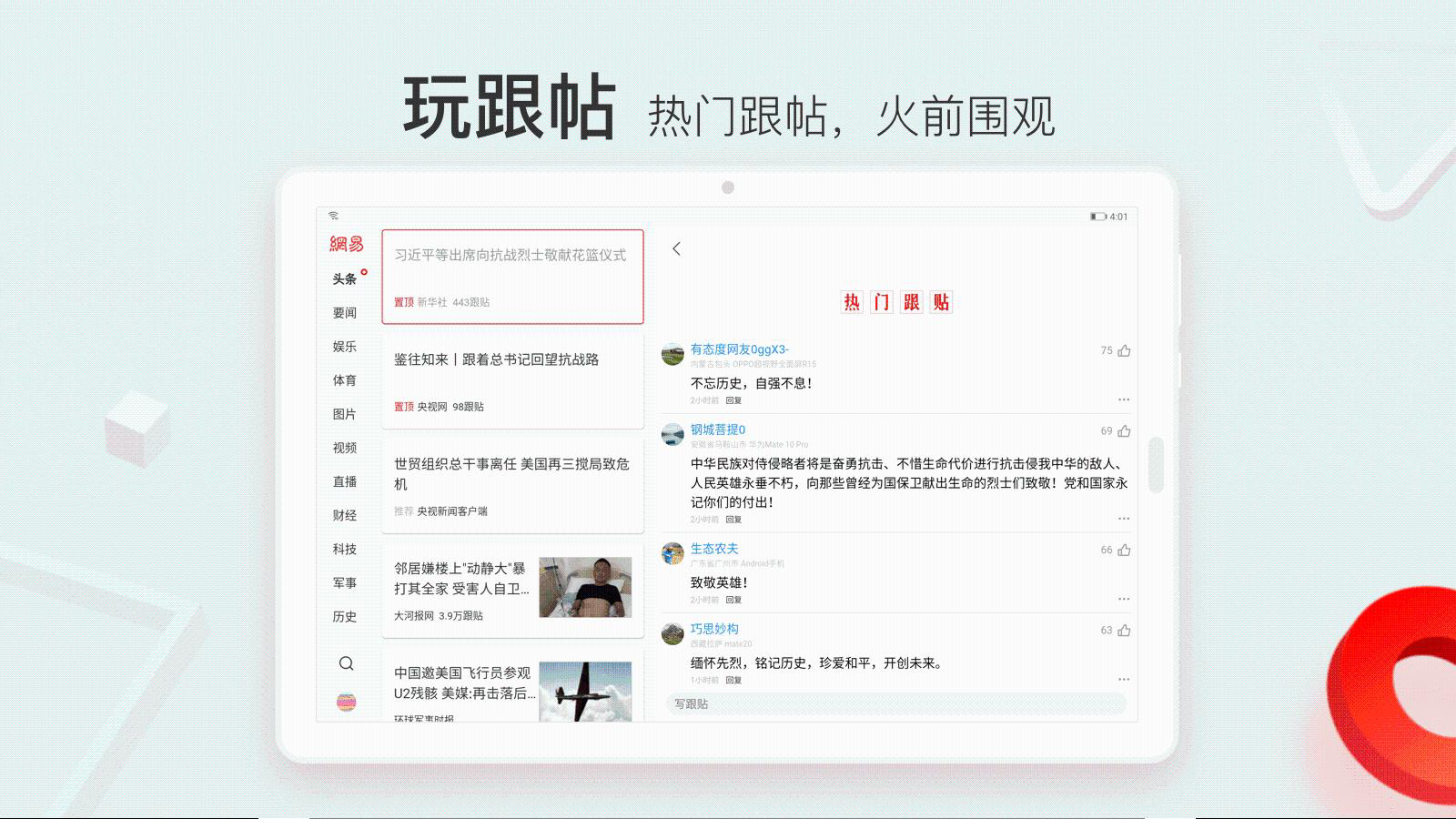Switch to the 头条 tab
This screenshot has height=819, width=1456.
tap(344, 279)
